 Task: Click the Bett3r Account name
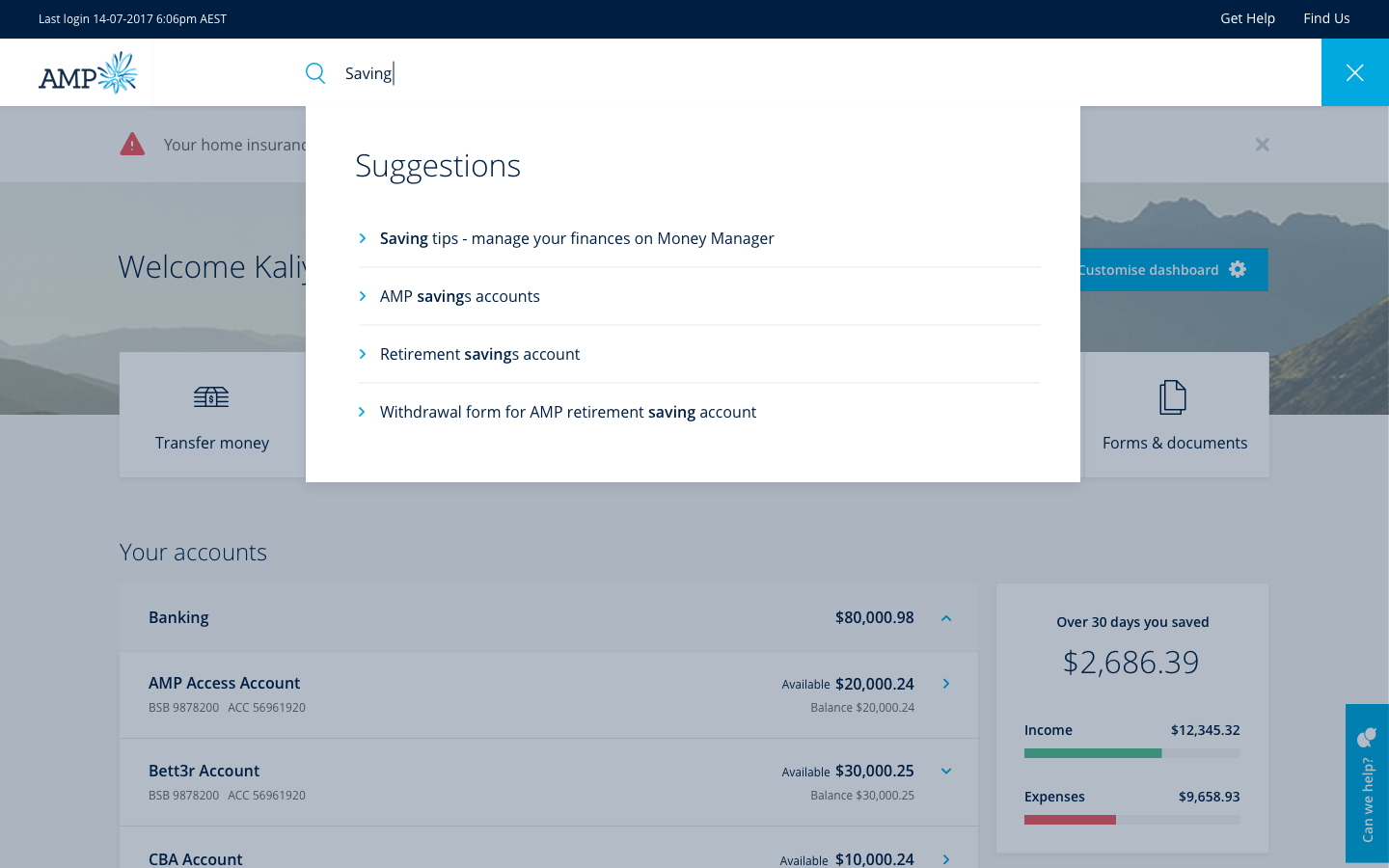click(204, 771)
